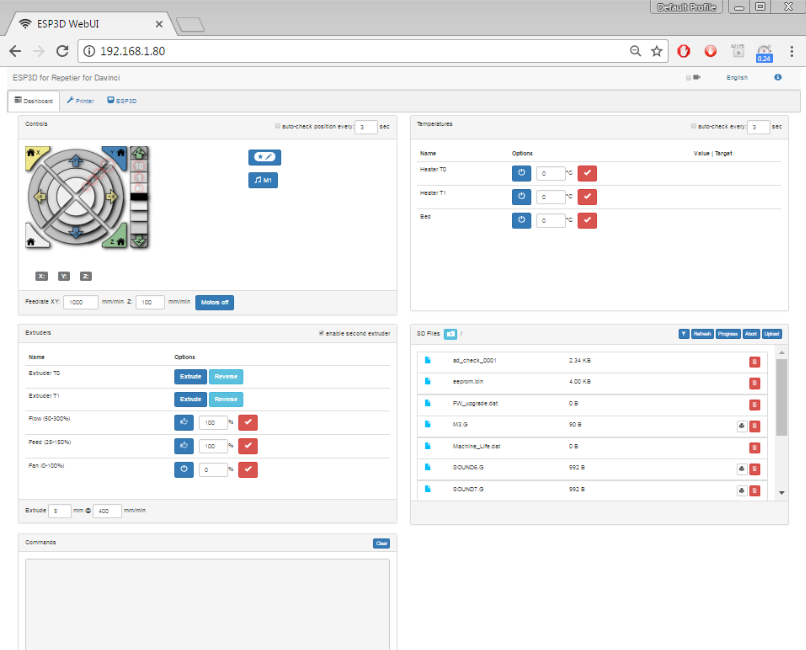Image resolution: width=806 pixels, height=650 pixels.
Task: Click the Motors off button
Action: pyautogui.click(x=214, y=303)
